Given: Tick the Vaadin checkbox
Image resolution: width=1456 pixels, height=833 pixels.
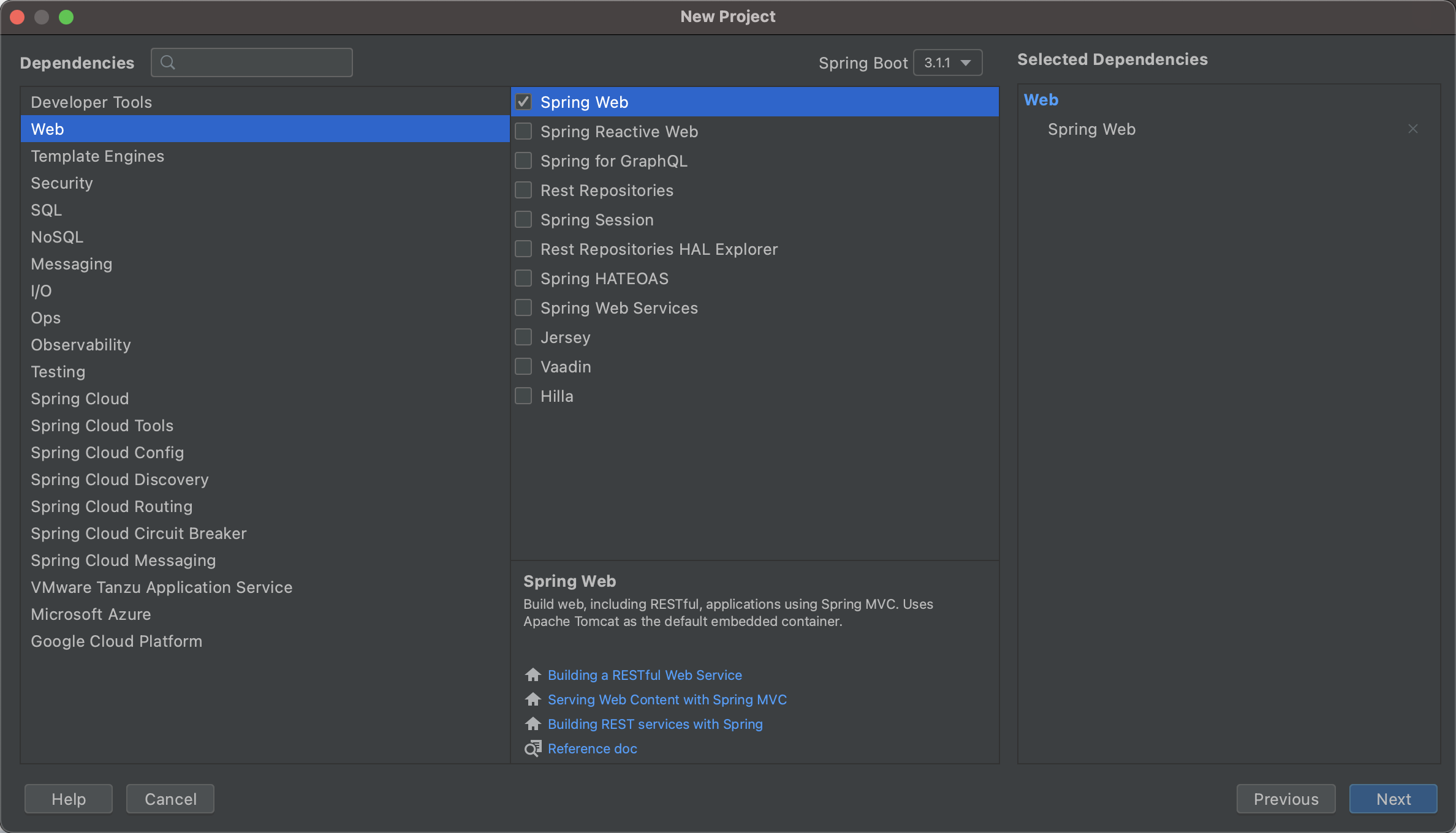Looking at the screenshot, I should point(523,367).
